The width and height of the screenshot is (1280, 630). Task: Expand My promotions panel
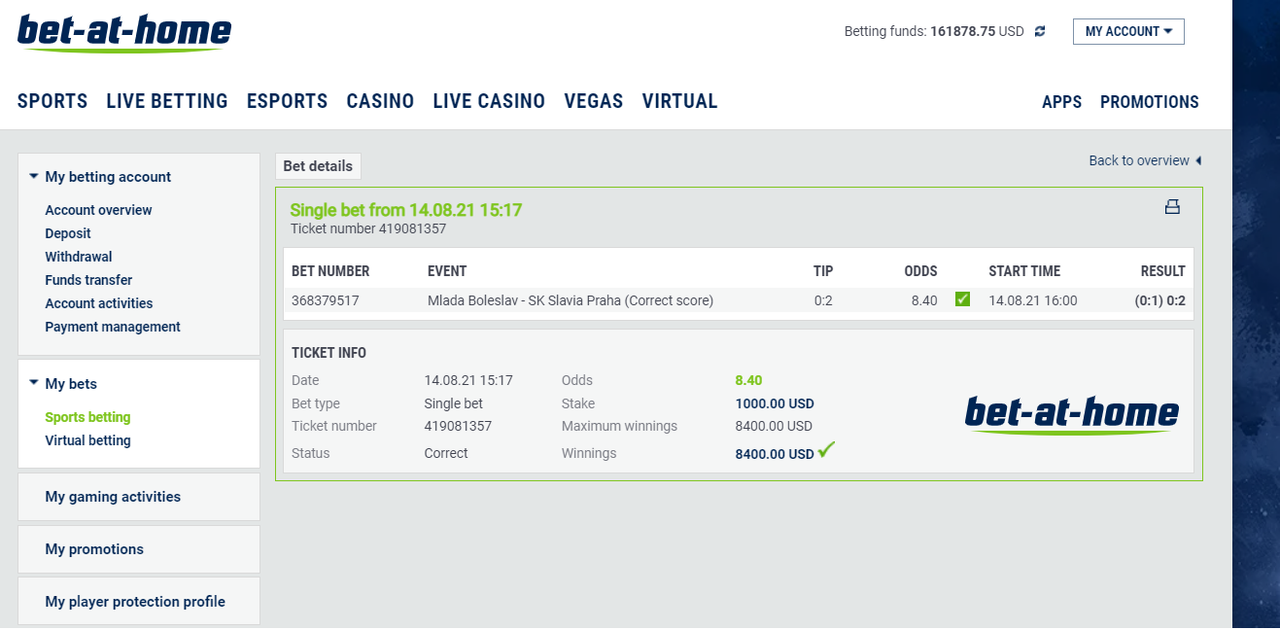[x=139, y=549]
